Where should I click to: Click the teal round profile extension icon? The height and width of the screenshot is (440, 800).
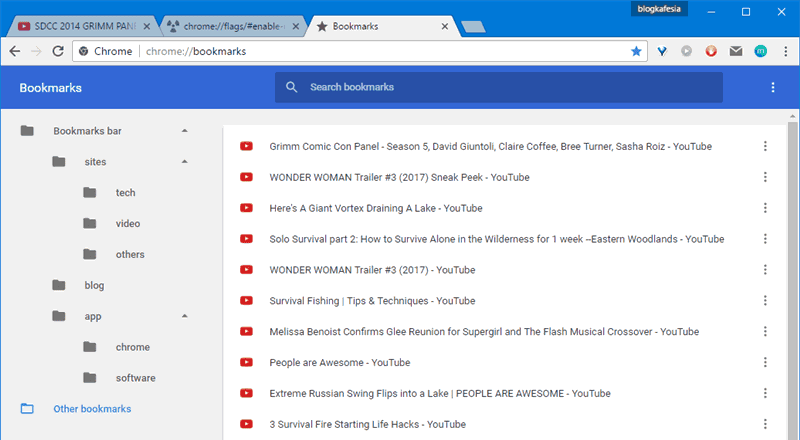pos(760,51)
